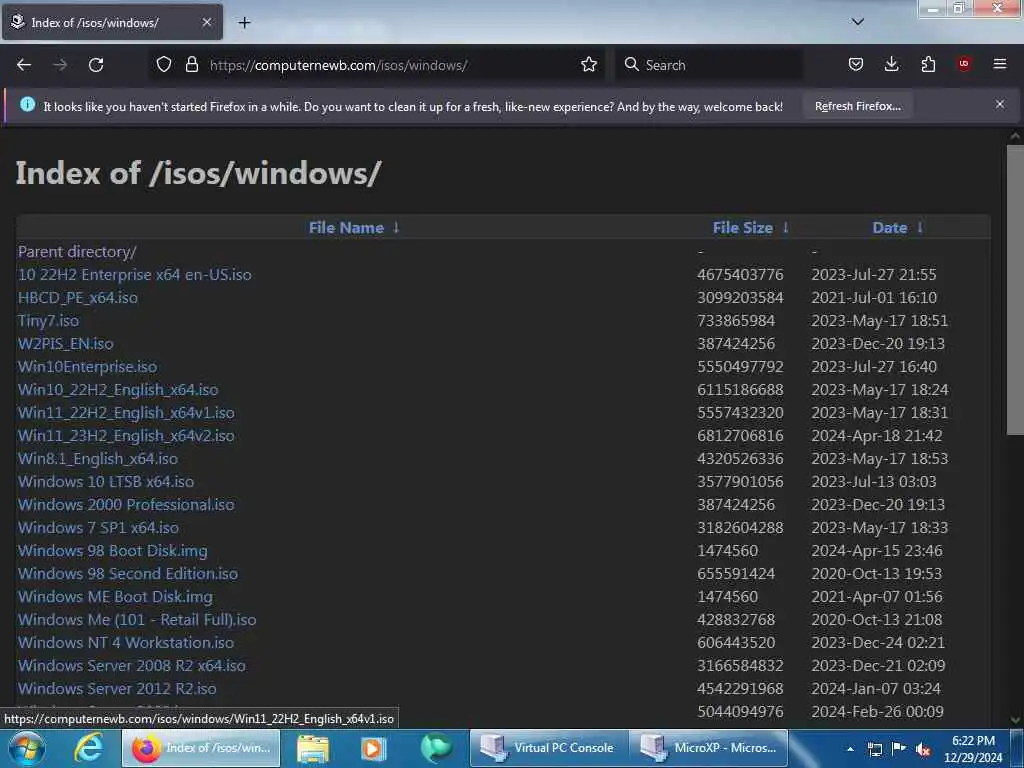Select file size 4675403776 text
The width and height of the screenshot is (1024, 768).
740,275
